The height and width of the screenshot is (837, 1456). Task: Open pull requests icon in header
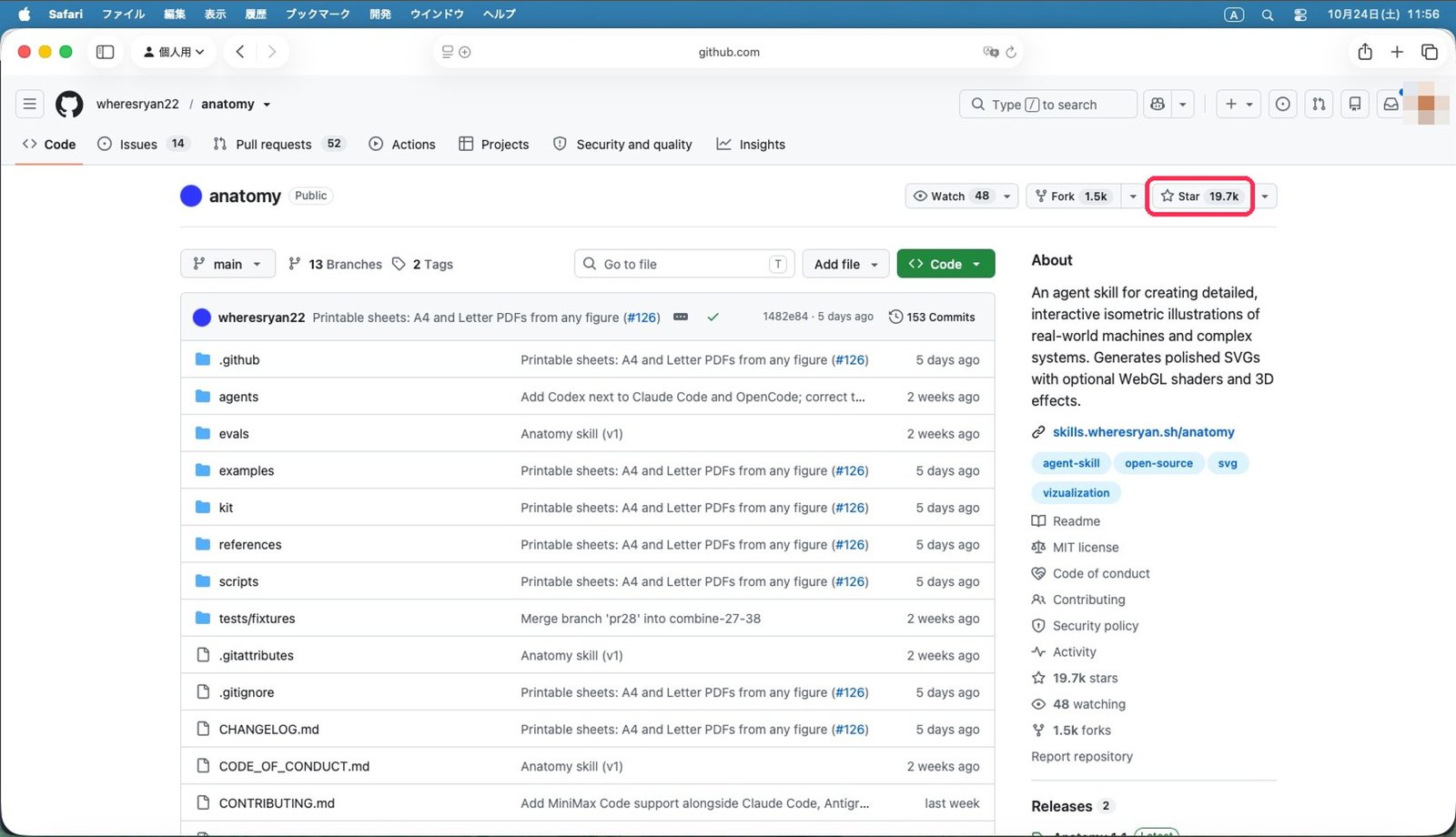(x=1319, y=105)
